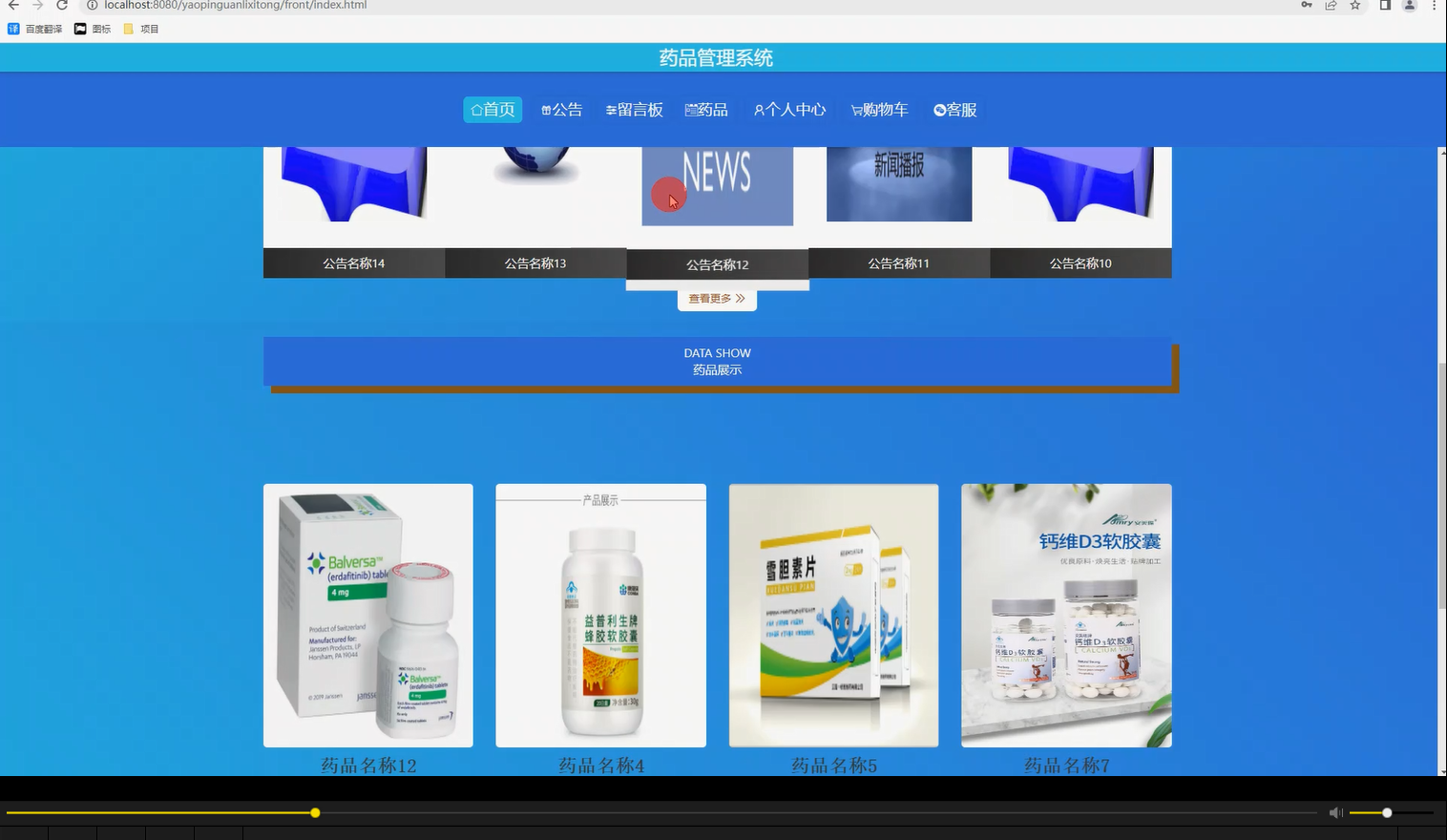This screenshot has height=840, width=1447.
Task: Seek video using yellow progress bar
Action: click(x=661, y=813)
